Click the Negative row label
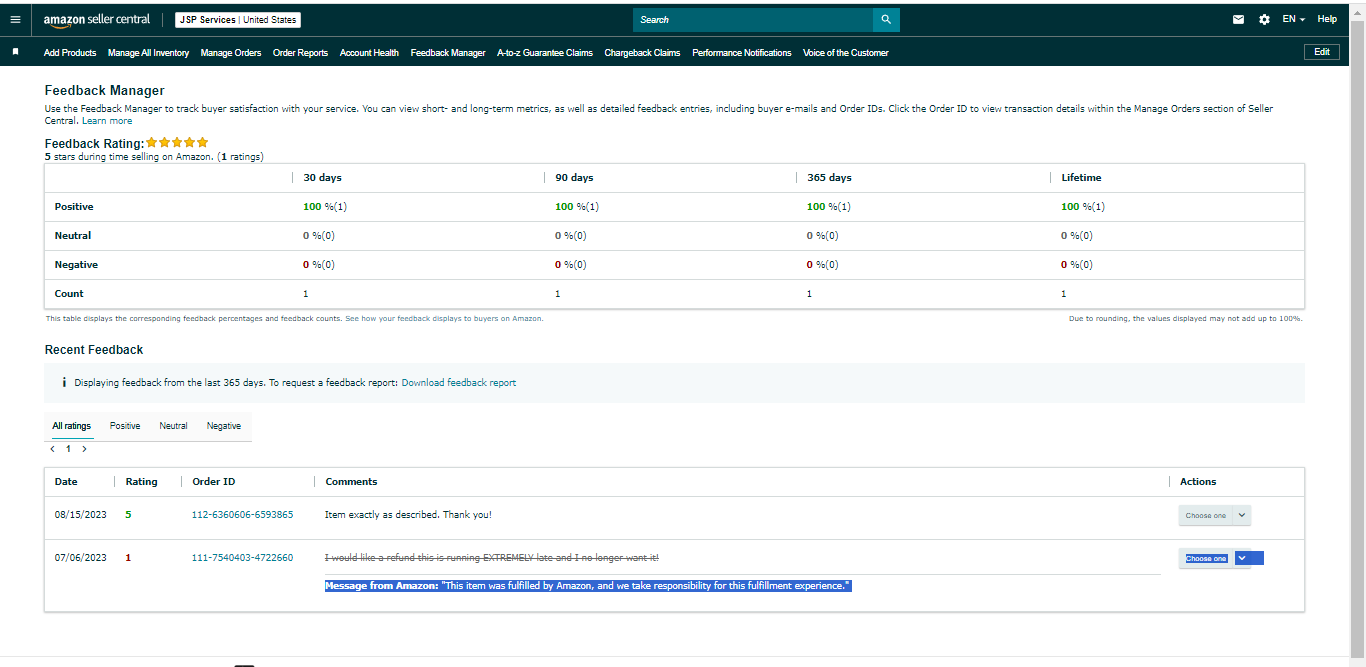Image resolution: width=1366 pixels, height=667 pixels. point(75,265)
